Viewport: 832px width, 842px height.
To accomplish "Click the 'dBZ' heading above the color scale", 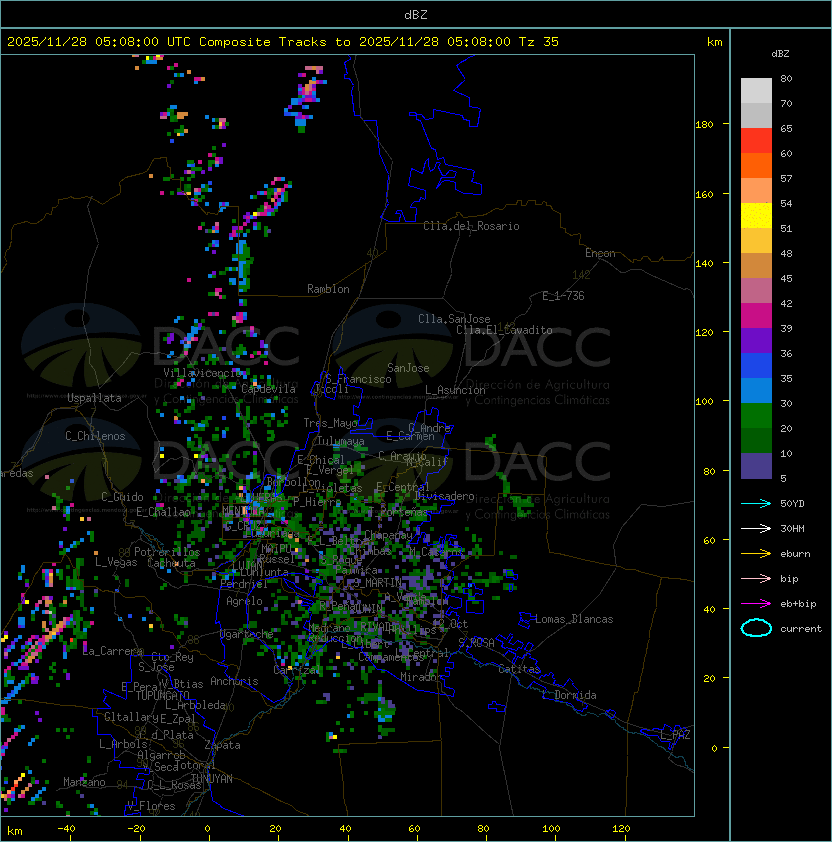I will [x=780, y=54].
